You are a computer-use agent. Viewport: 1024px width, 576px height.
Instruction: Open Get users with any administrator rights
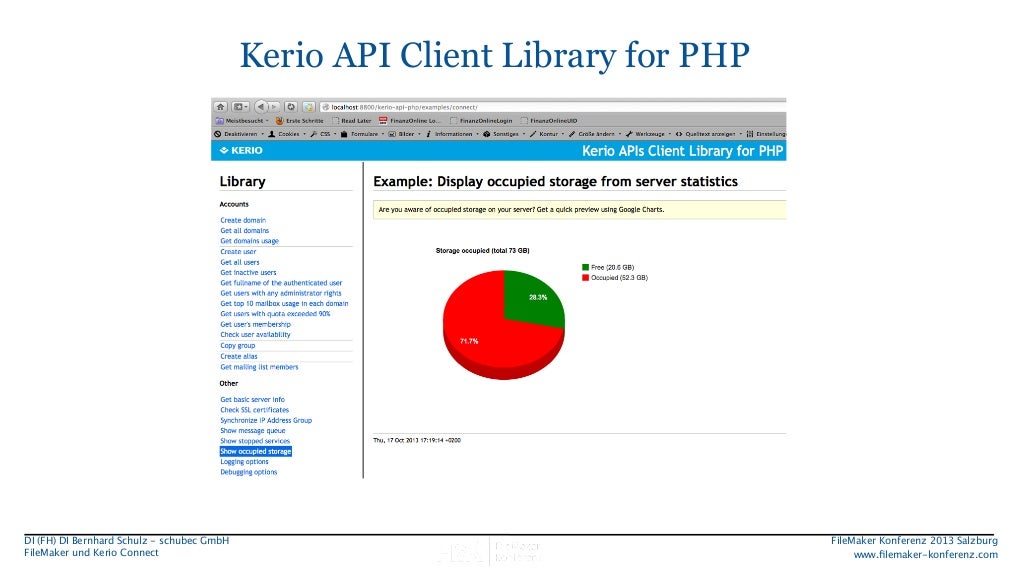point(281,293)
